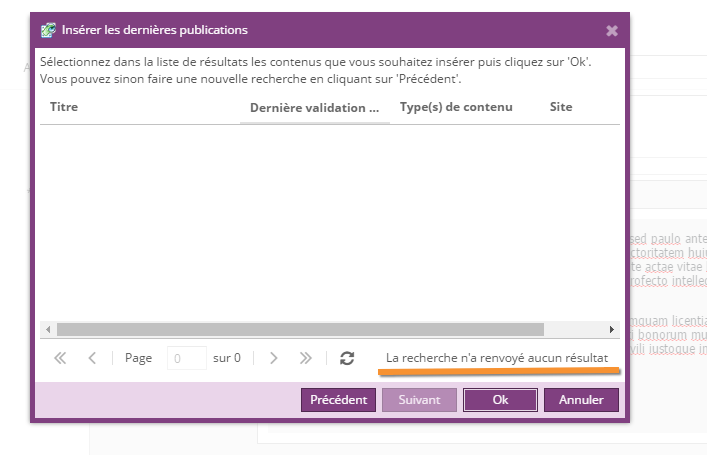Go to the first page of results
Screen dimensions: 707x455
pyautogui.click(x=60, y=358)
